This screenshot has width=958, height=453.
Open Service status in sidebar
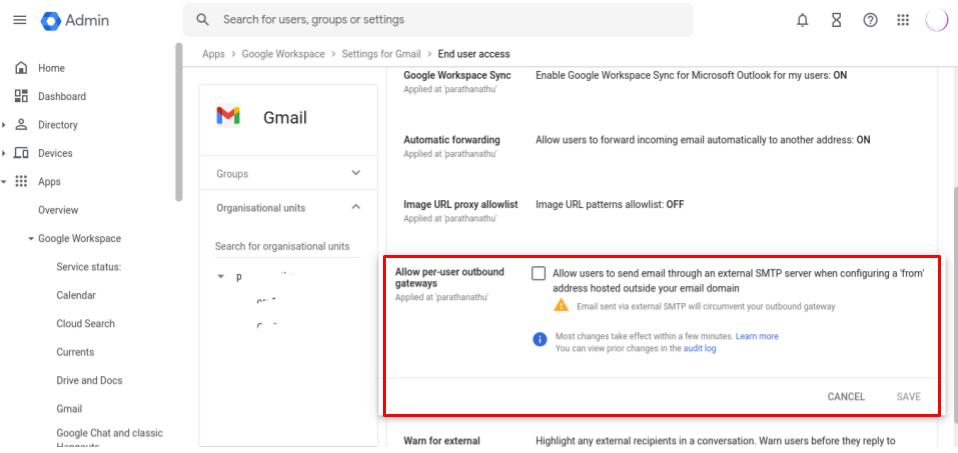(x=89, y=267)
